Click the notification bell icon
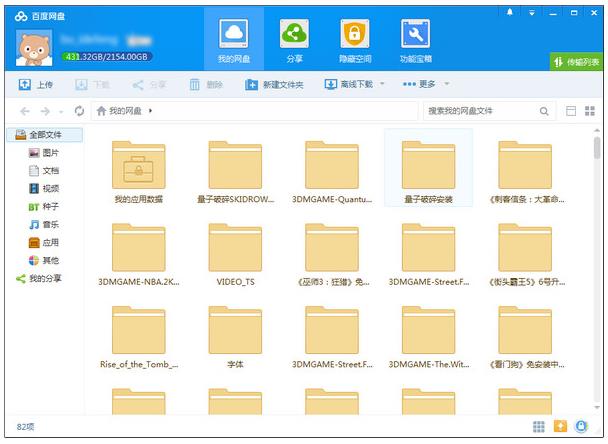 tap(510, 12)
